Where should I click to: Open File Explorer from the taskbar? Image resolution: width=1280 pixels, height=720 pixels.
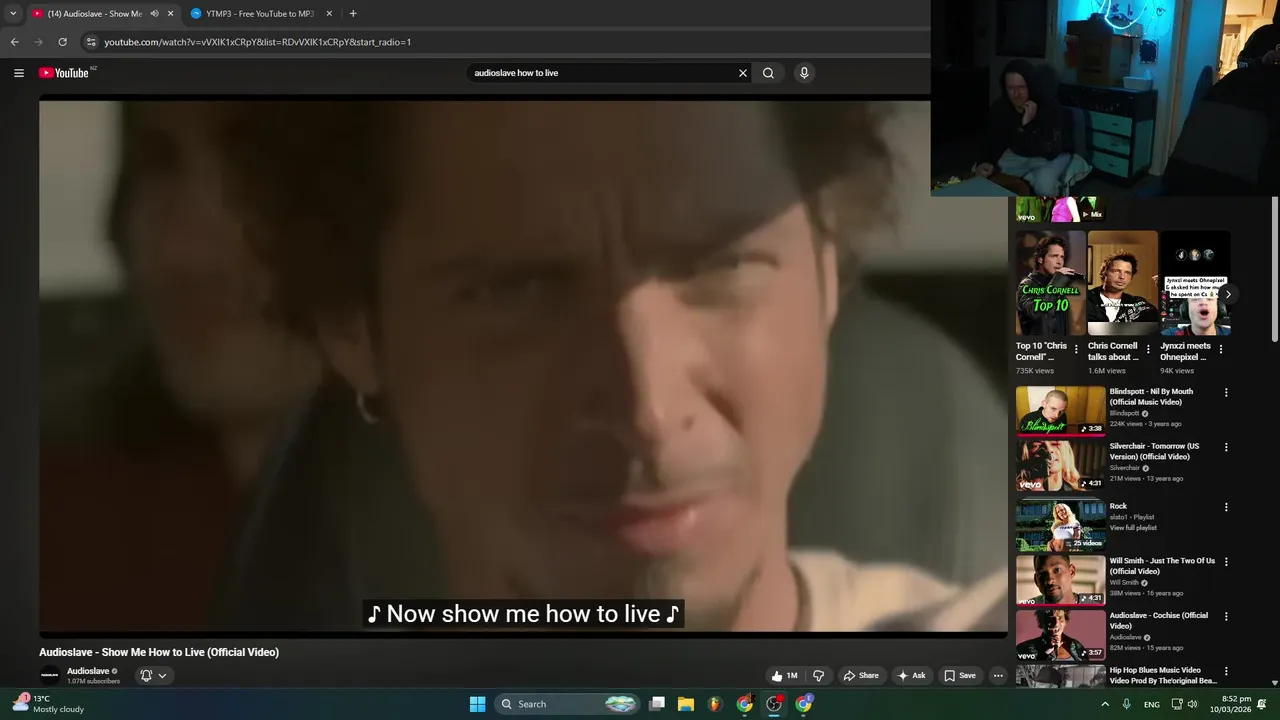(x=686, y=704)
